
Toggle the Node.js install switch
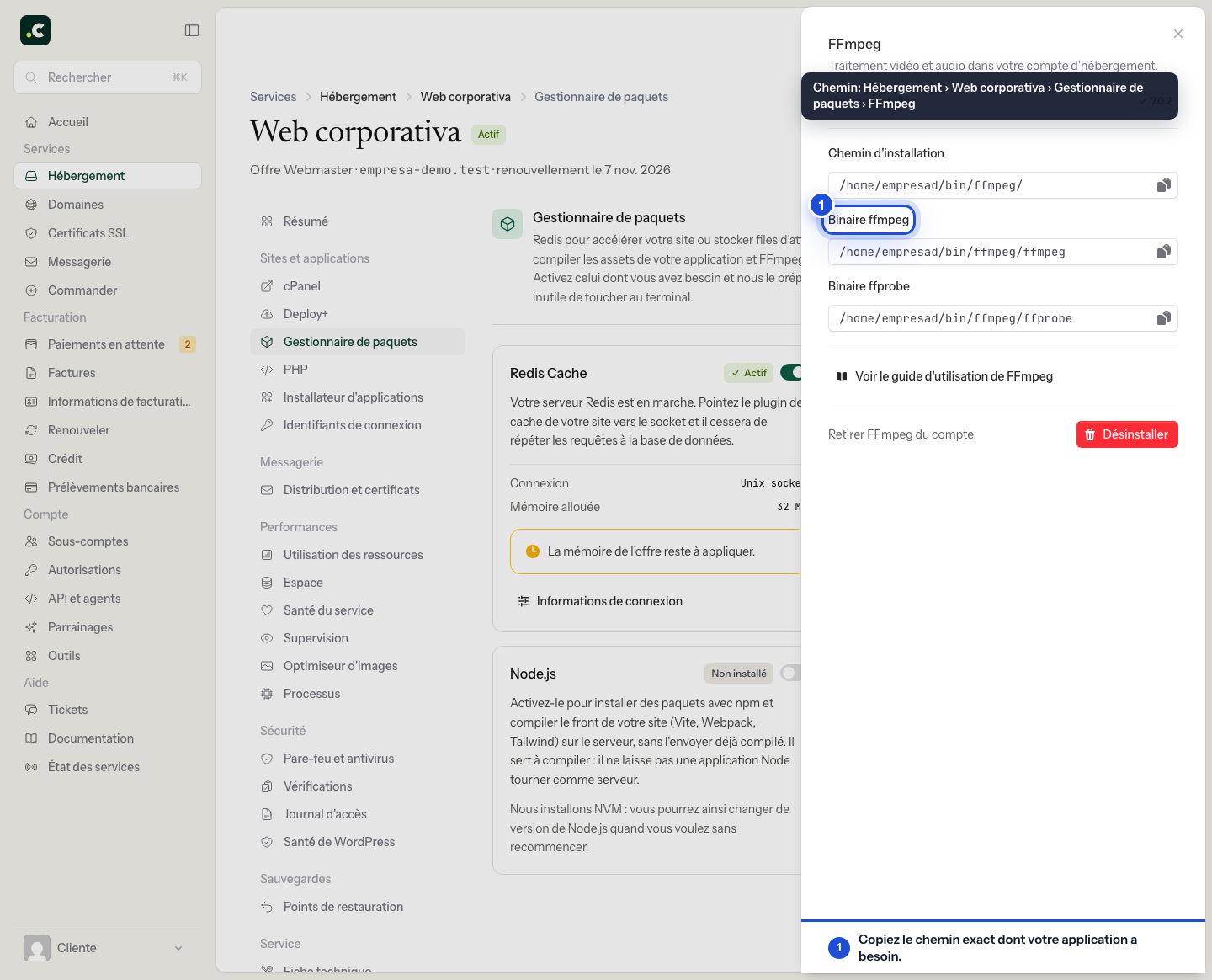tap(791, 673)
